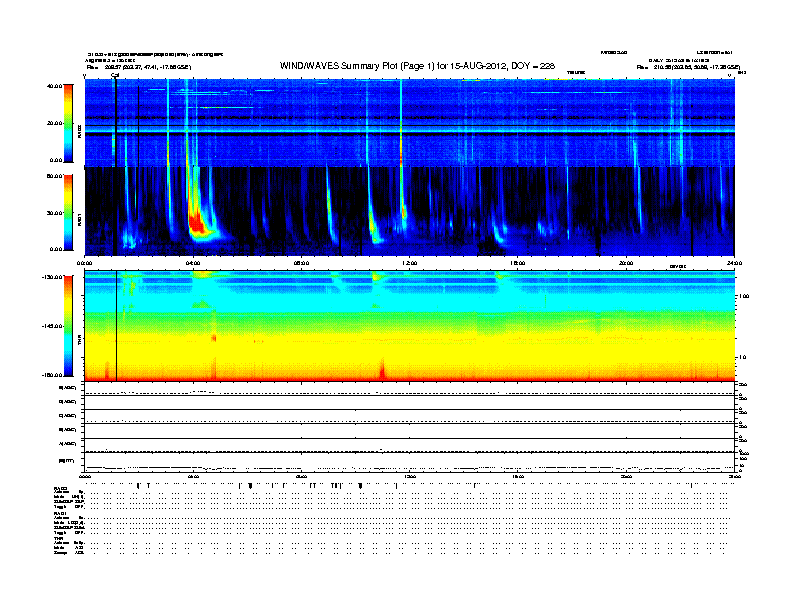Click 20:00 label under the RAD1 spectrogram

626,263
